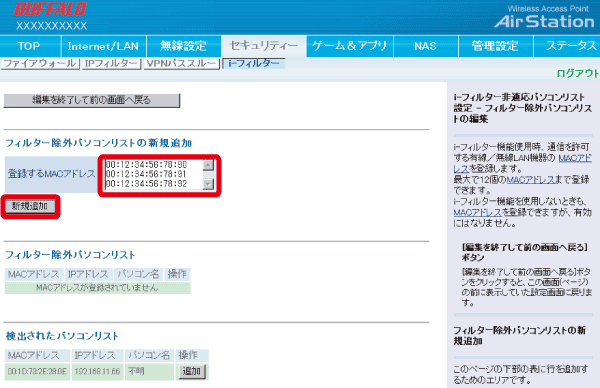The image size is (600, 388).
Task: Click the 検出されたパソコンリスト heading
Action: coord(62,336)
